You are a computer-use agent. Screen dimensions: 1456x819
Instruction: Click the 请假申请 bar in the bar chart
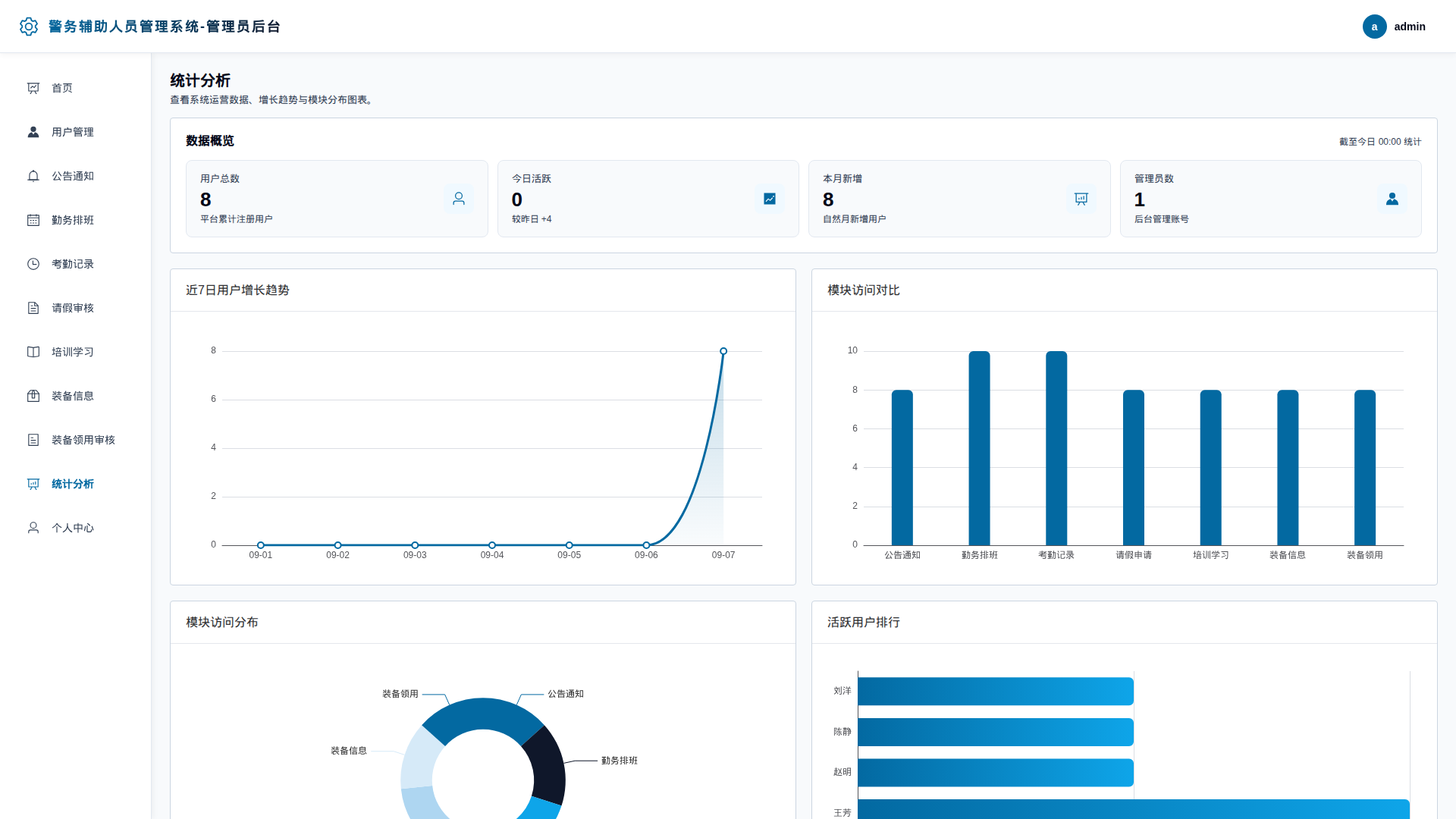click(x=1134, y=467)
